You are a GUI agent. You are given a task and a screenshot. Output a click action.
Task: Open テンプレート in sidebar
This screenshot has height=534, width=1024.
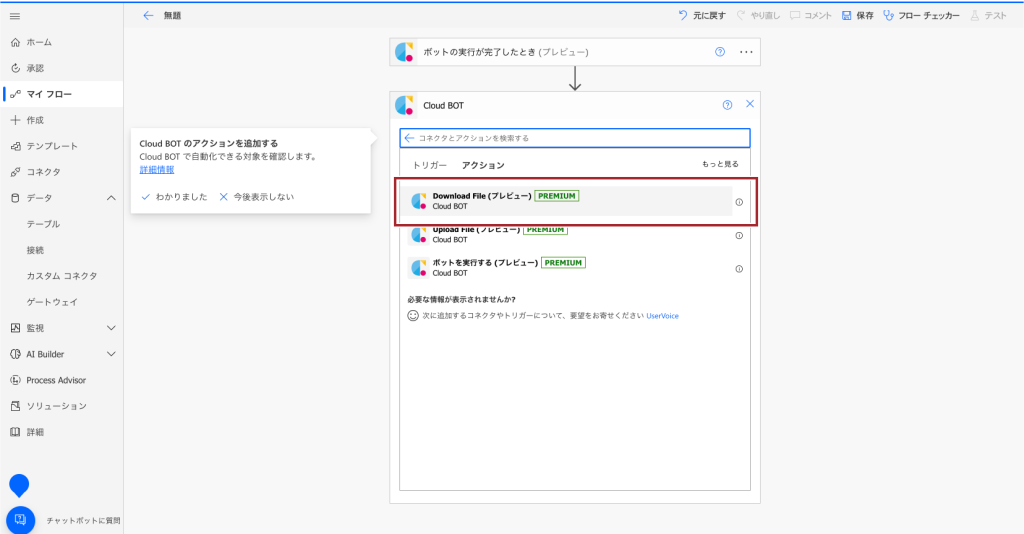pyautogui.click(x=52, y=146)
